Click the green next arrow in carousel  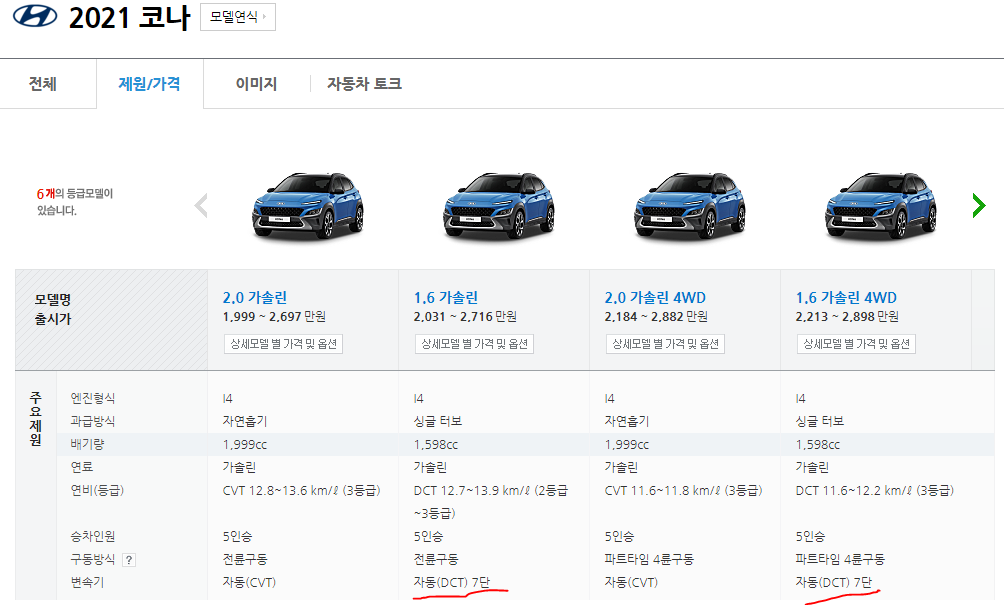click(978, 206)
